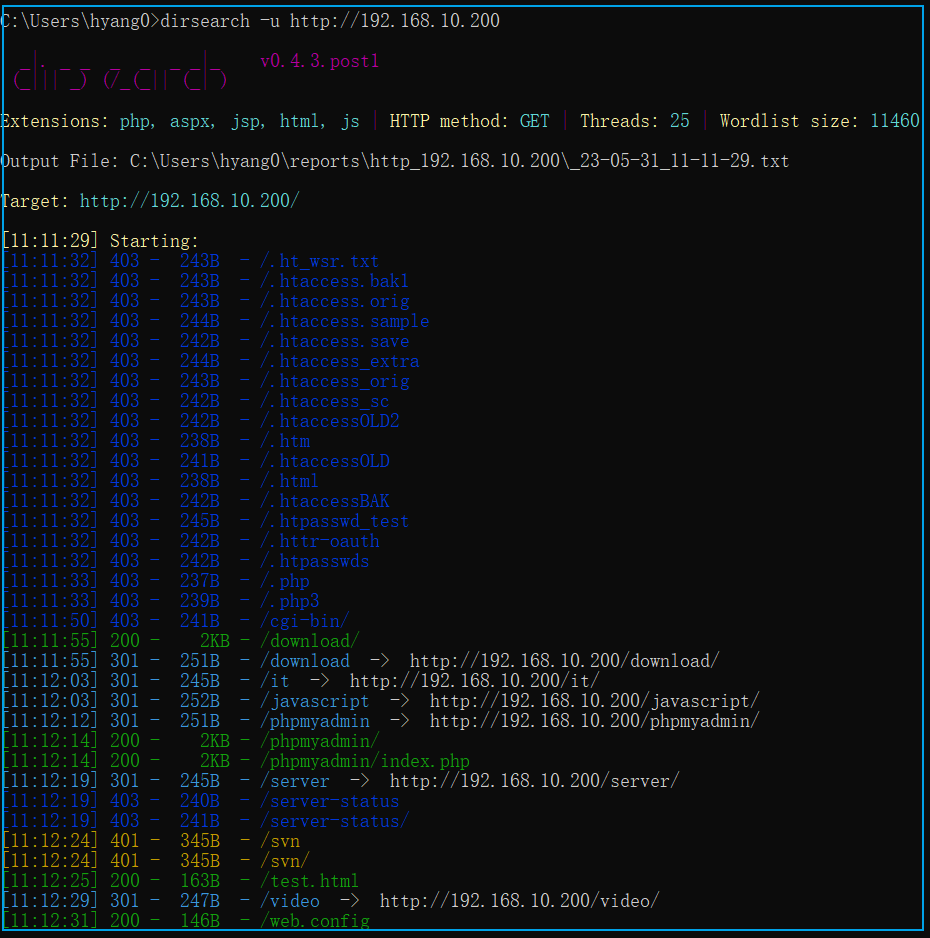Click the 146B size on web.config row
This screenshot has height=938, width=930.
pyautogui.click(x=200, y=921)
